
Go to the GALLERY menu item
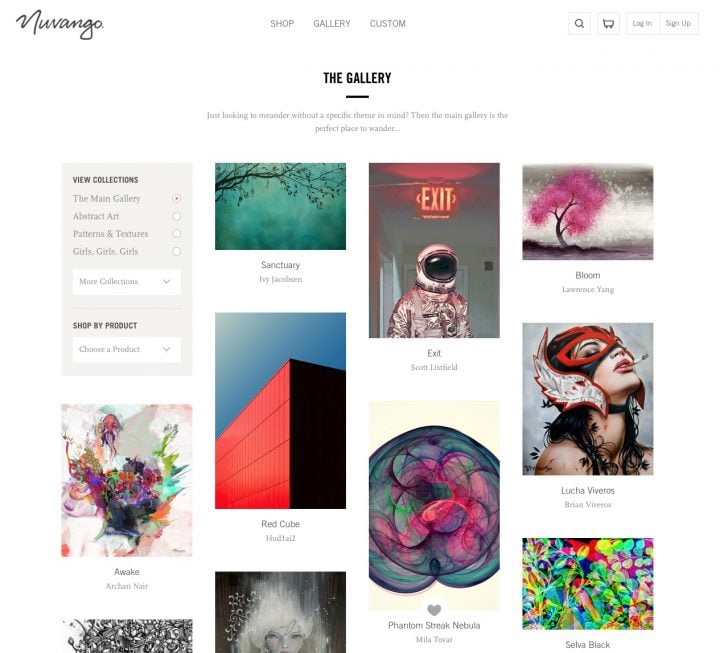[332, 23]
